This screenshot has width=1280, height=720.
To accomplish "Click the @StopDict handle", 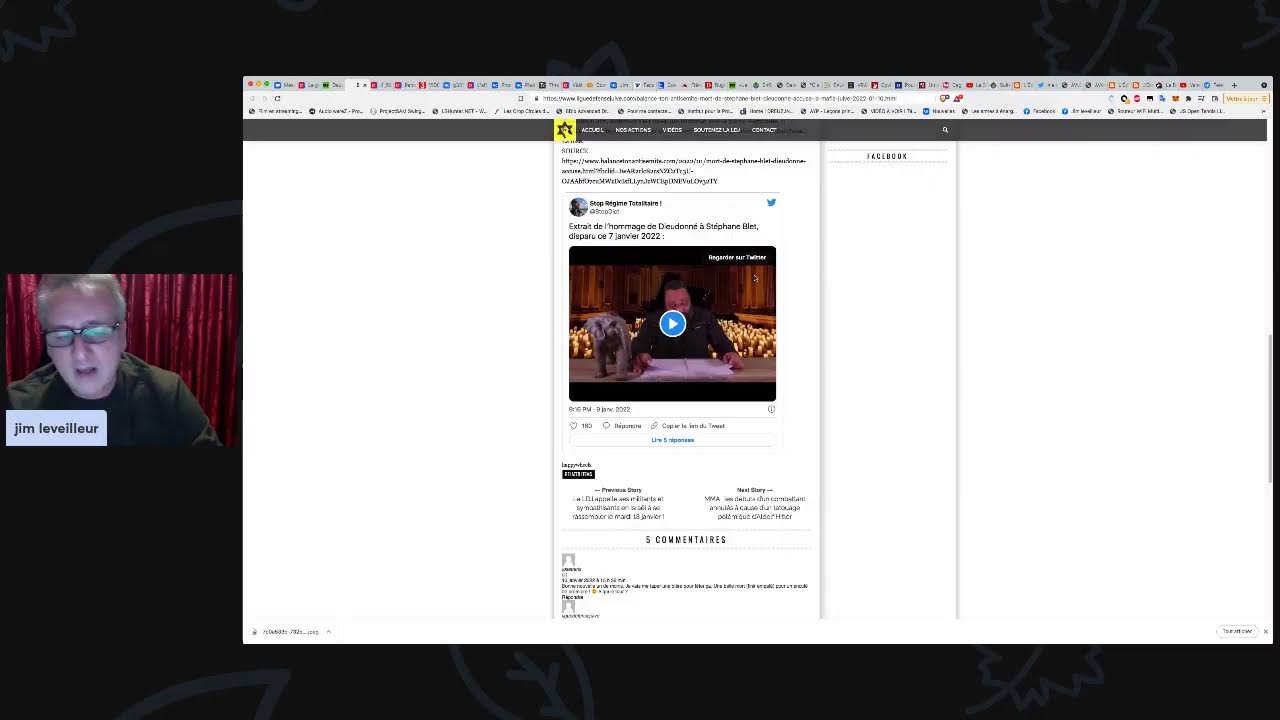I will click(x=604, y=212).
